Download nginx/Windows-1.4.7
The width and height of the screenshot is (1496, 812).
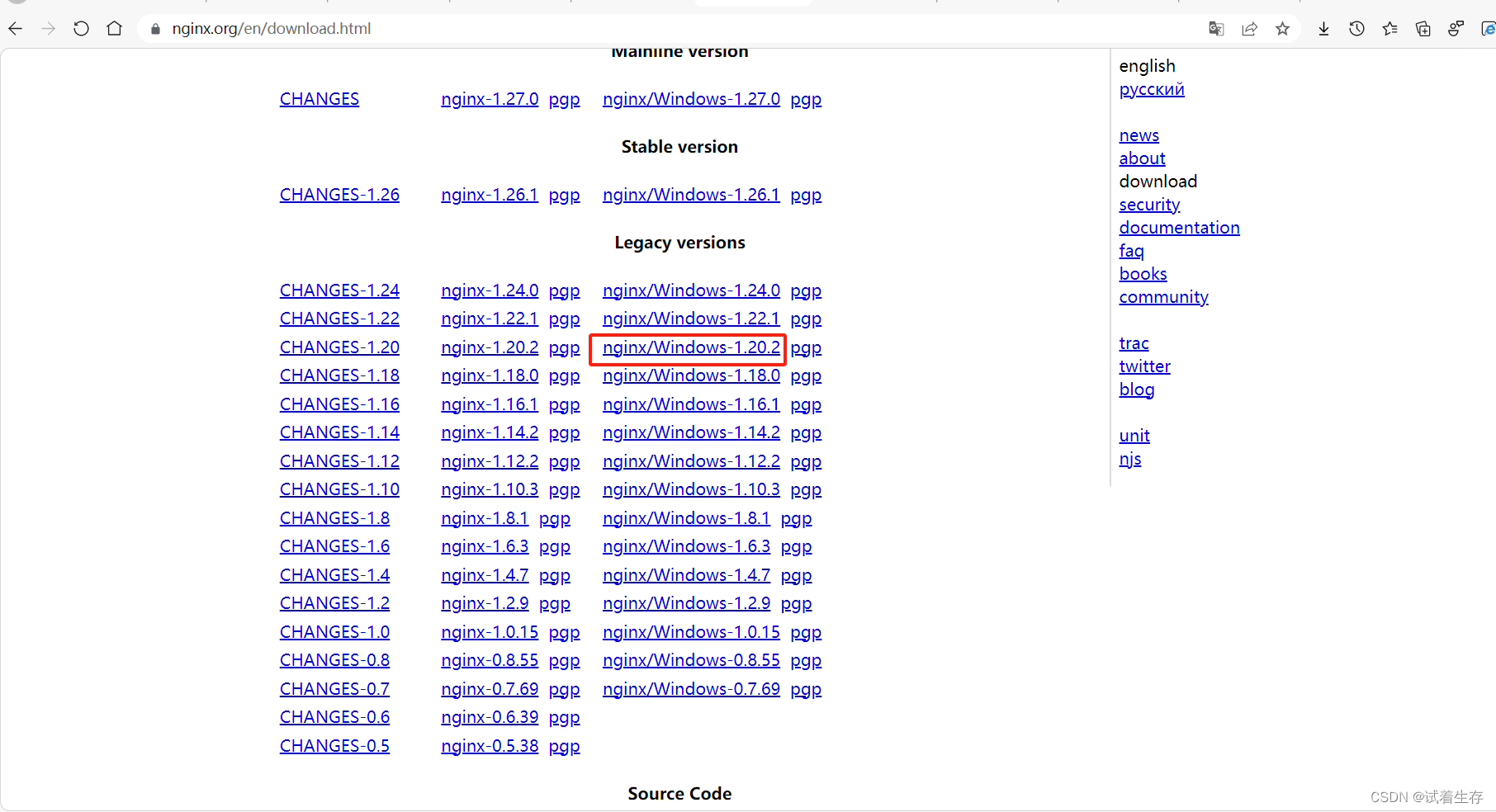click(686, 575)
